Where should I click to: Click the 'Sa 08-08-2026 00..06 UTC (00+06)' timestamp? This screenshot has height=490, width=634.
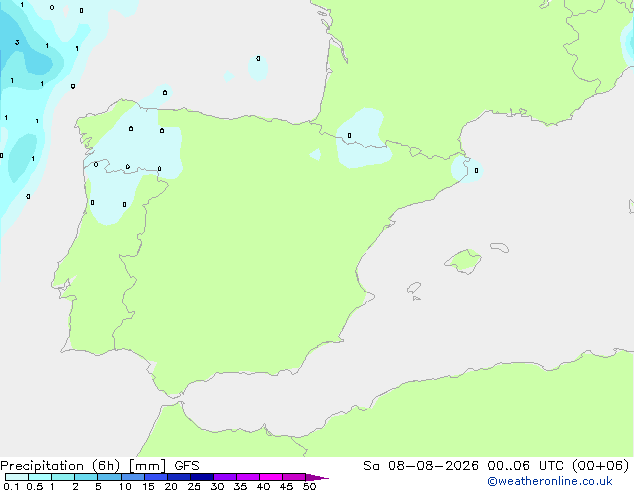pyautogui.click(x=496, y=466)
